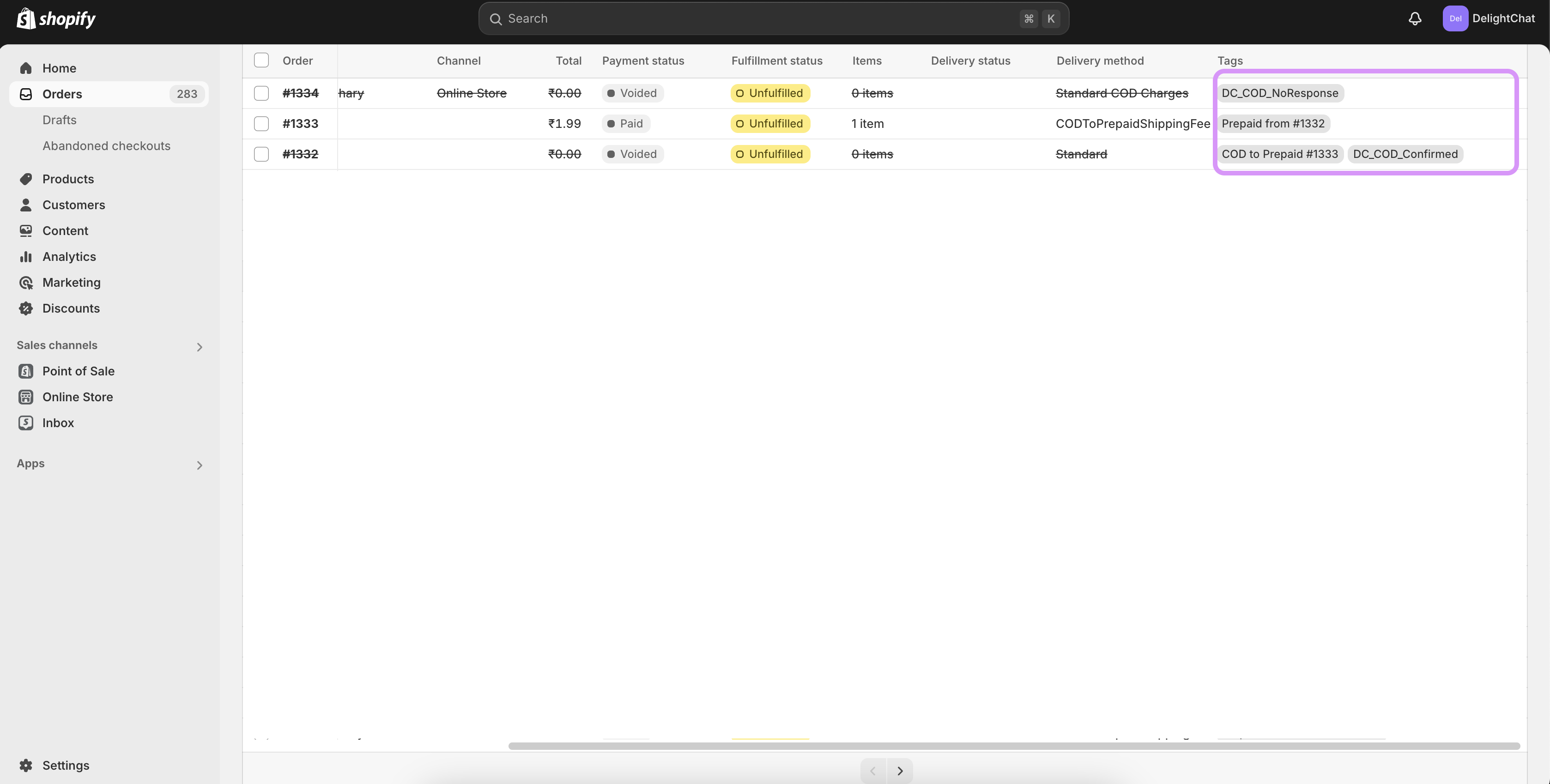Open Home in the sidebar
This screenshot has width=1550, height=784.
pos(109,68)
